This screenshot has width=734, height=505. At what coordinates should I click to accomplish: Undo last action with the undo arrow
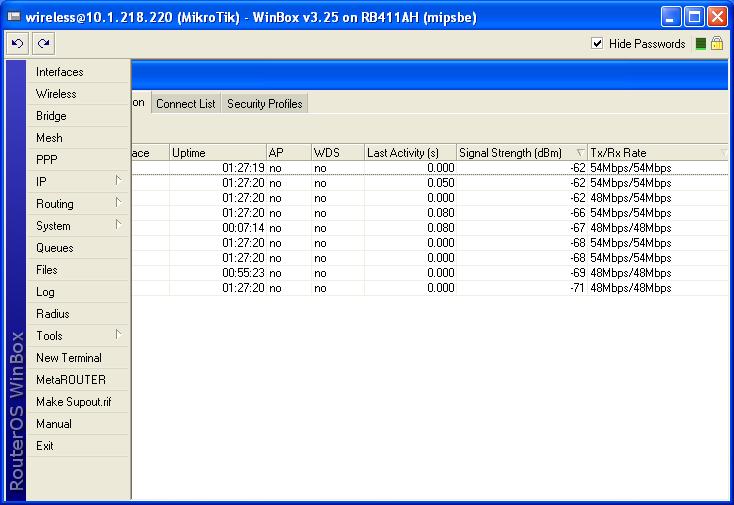coord(18,44)
